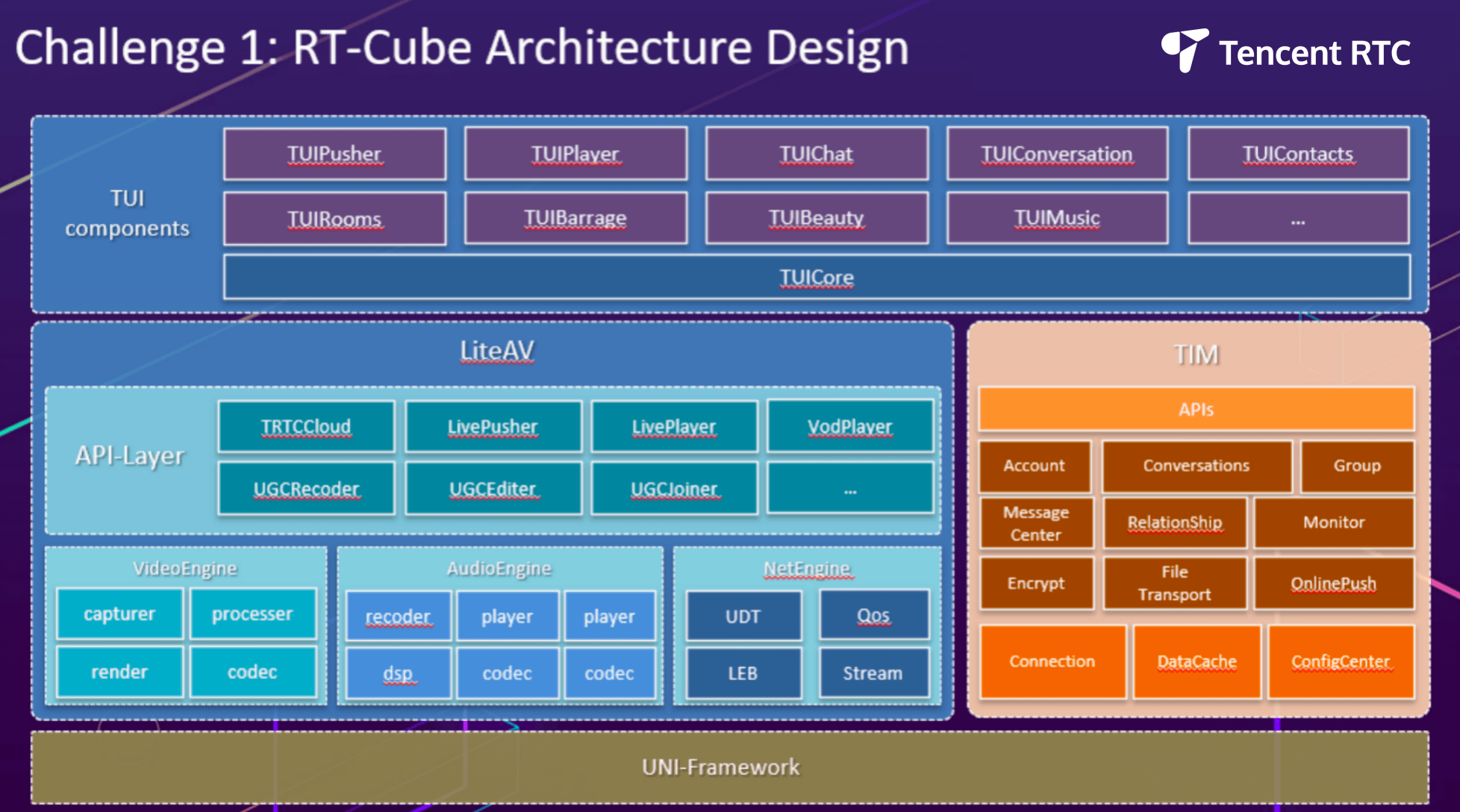Viewport: 1460px width, 812px height.
Task: Click the LivePlayer API box
Action: [674, 426]
